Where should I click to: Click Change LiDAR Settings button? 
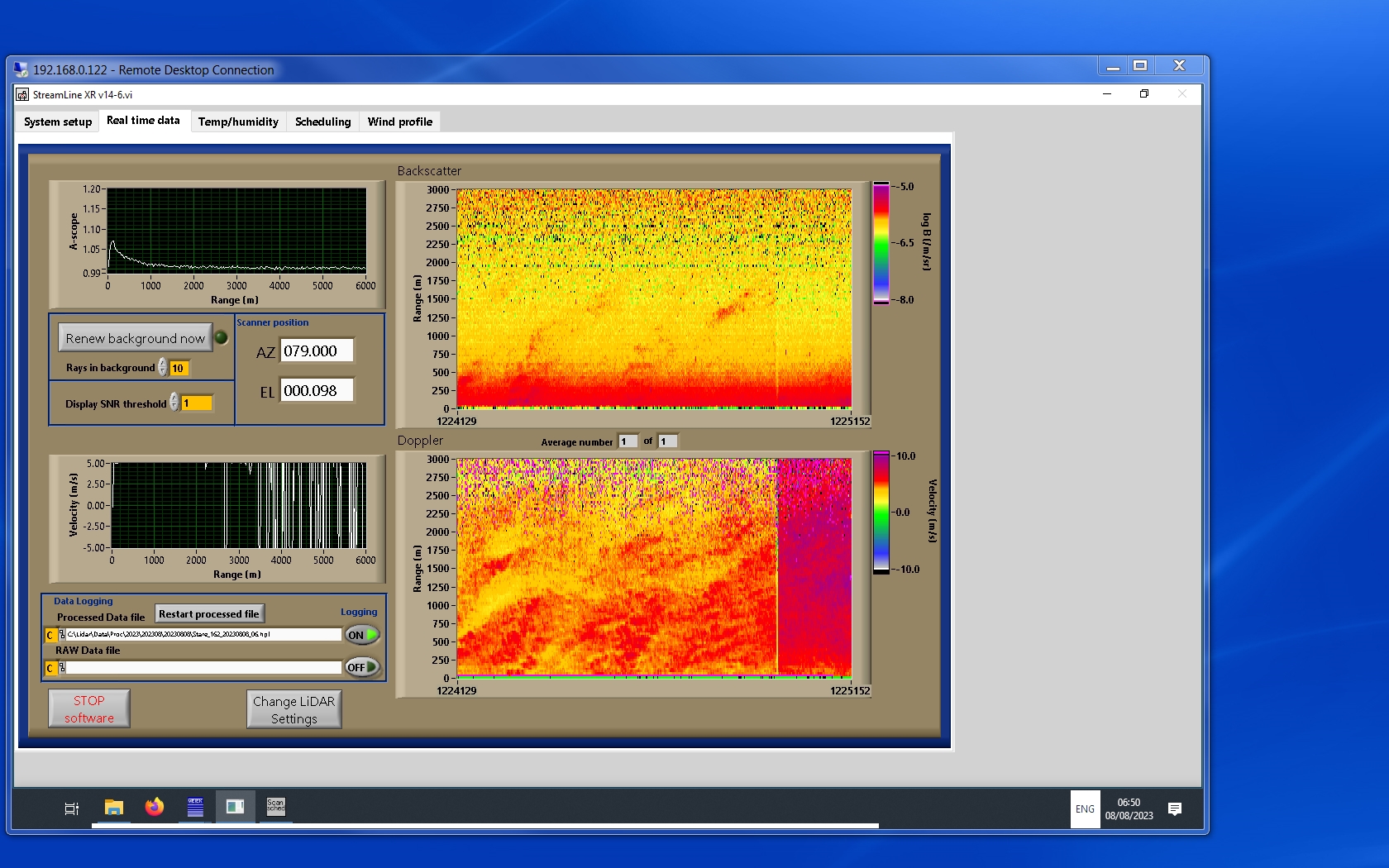(294, 709)
